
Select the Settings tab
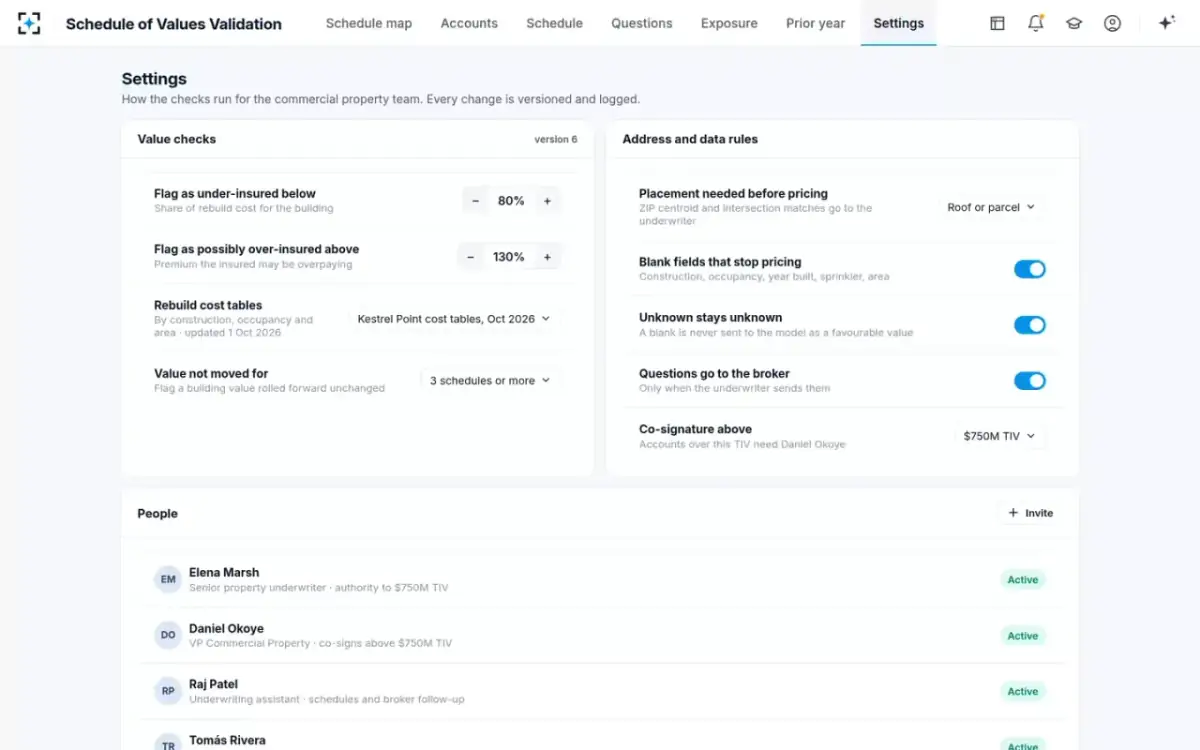(x=898, y=23)
